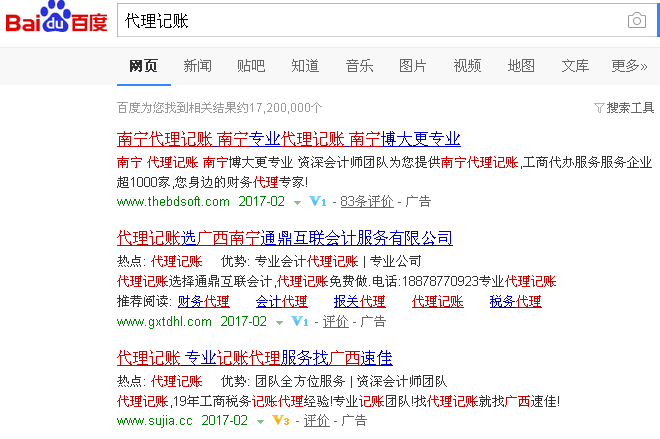This screenshot has width=660, height=439.
Task: Click description line with 电话:18878770923
Action: pos(336,282)
